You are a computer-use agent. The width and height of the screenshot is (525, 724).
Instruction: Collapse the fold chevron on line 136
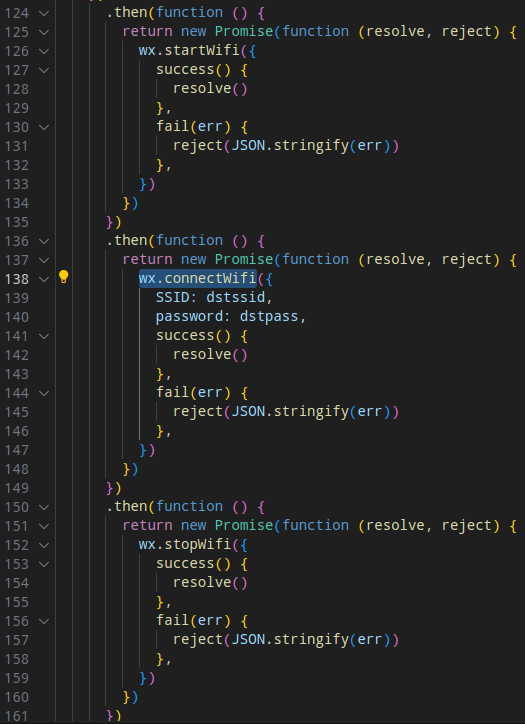pyautogui.click(x=44, y=241)
